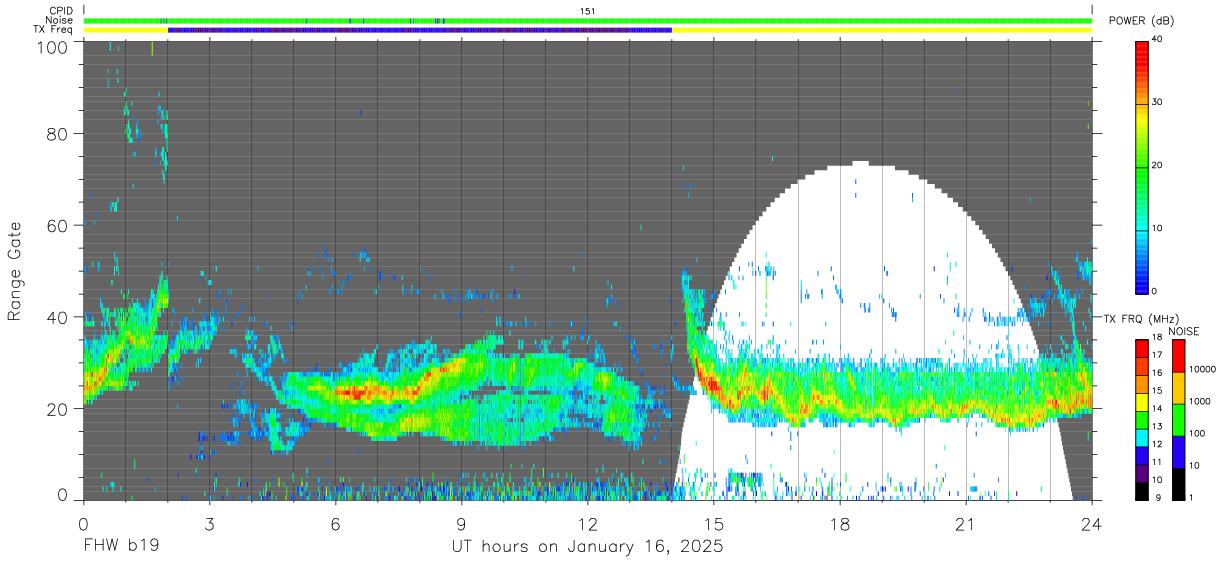Click the 24 tick on UT hours axis
Viewport: 1228px width, 567px height.
[x=1092, y=524]
